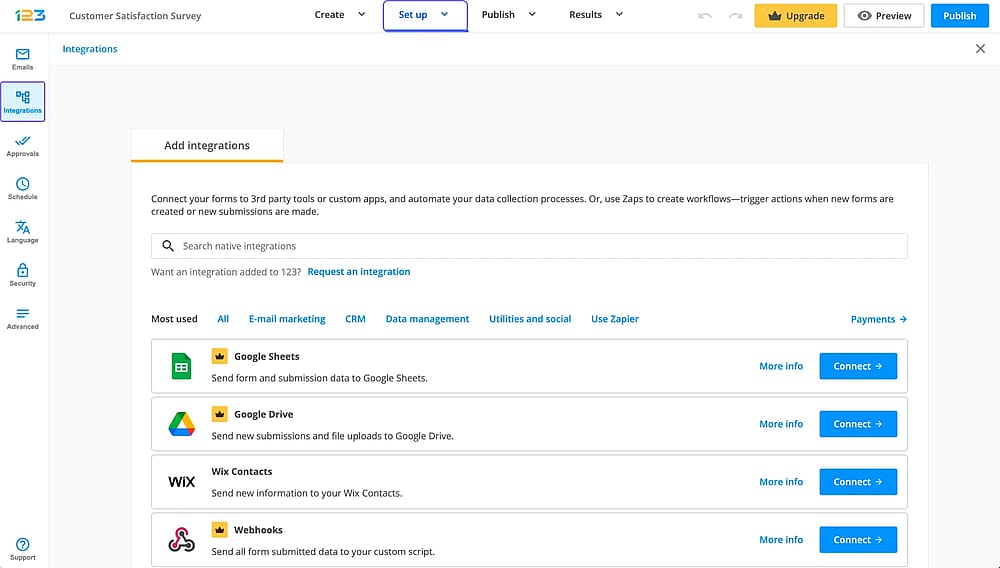
Task: Click the Google Drive heading text
Action: [263, 414]
